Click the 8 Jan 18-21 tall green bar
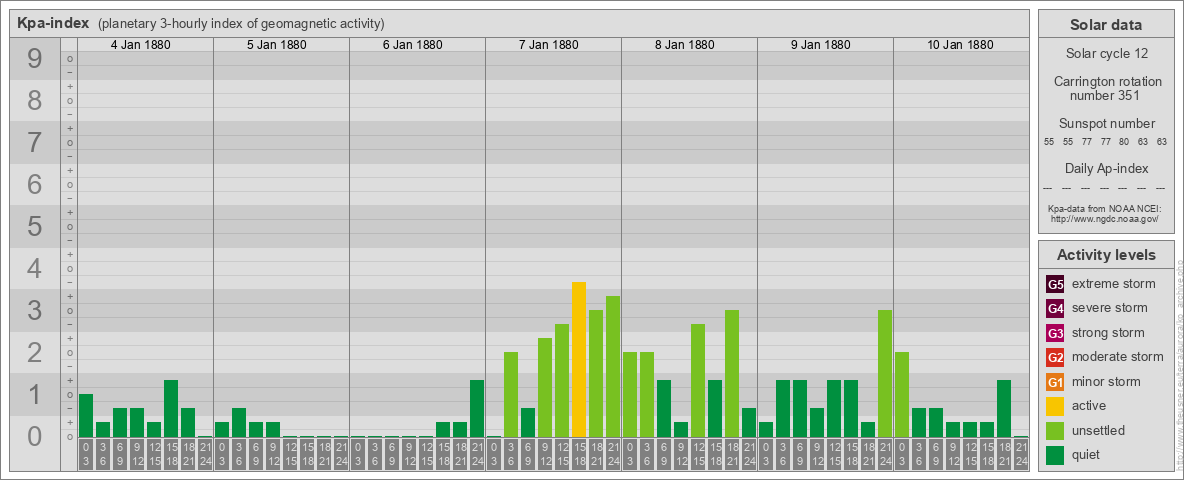 point(732,374)
